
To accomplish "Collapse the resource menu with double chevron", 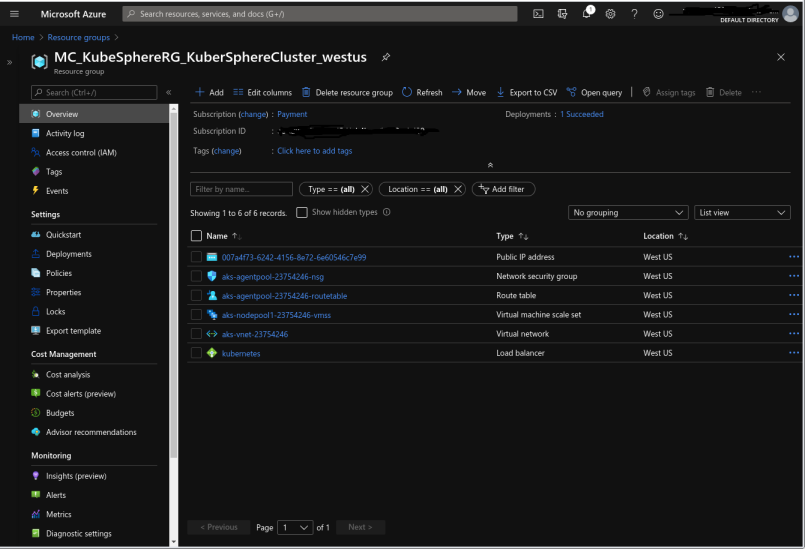I will (x=168, y=92).
